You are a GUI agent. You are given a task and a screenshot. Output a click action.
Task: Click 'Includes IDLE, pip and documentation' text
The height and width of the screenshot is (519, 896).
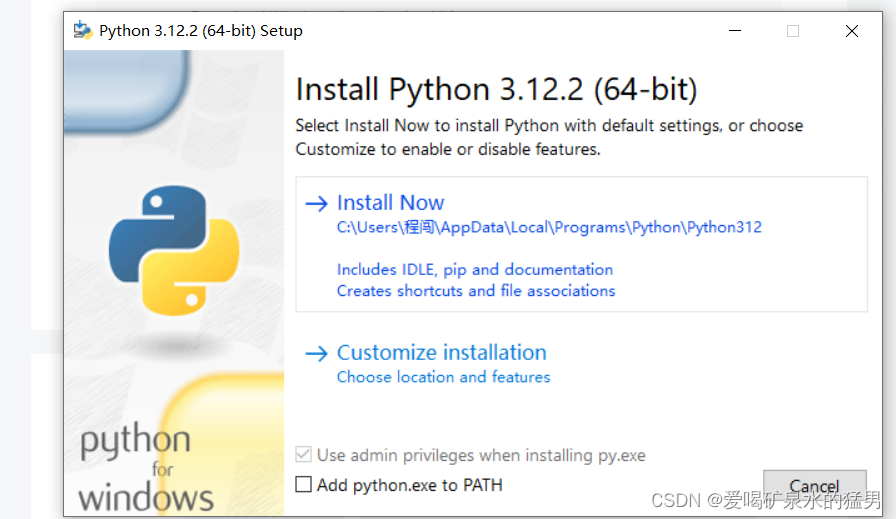click(474, 270)
